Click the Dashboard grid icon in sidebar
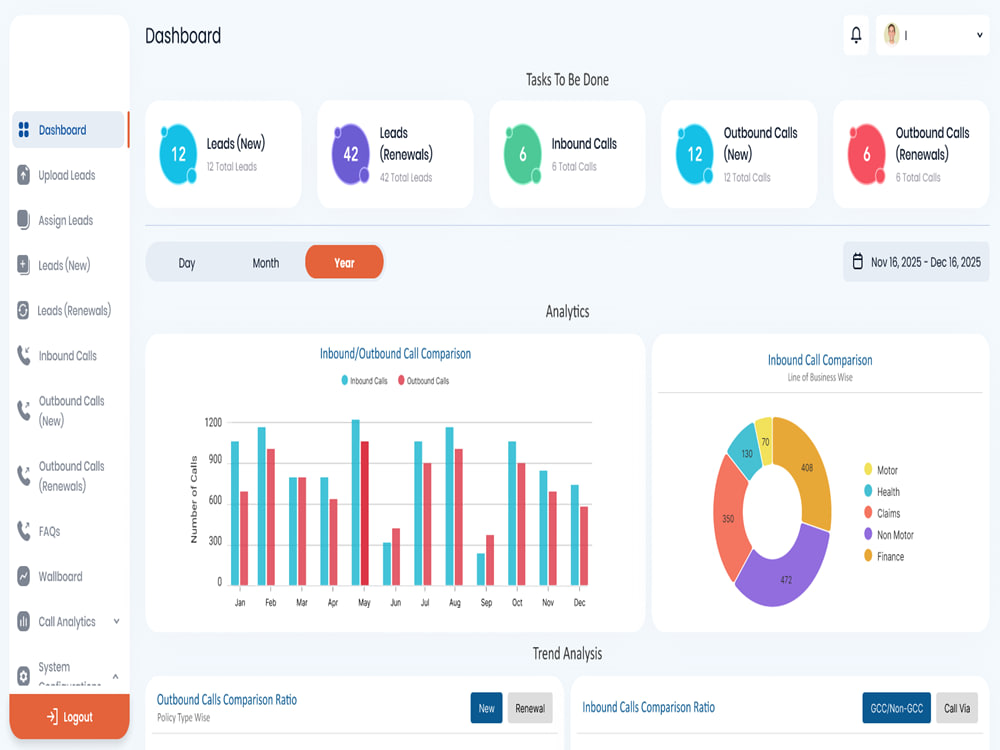Image resolution: width=1000 pixels, height=750 pixels. click(24, 130)
